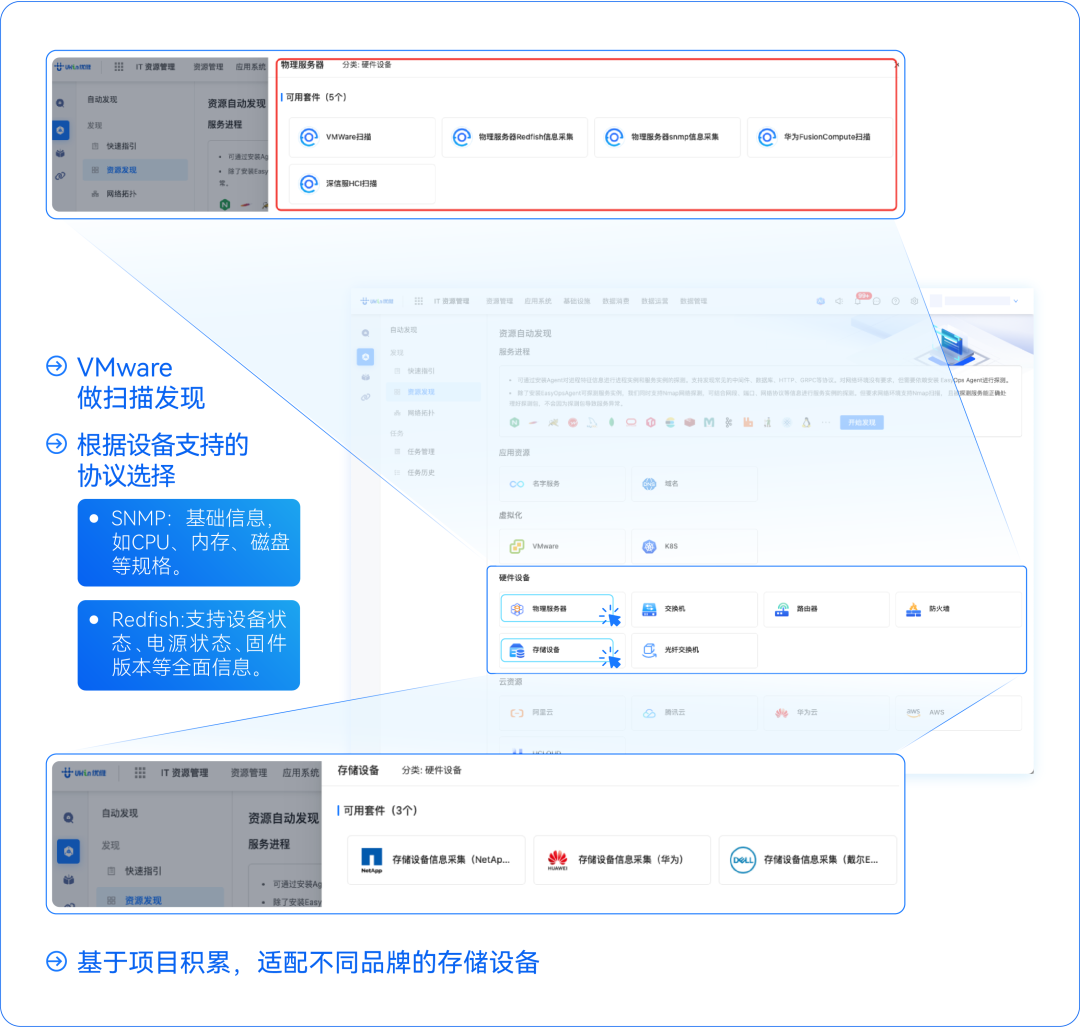The width and height of the screenshot is (1080, 1027).
Task: Expand the user account dropdown arrow
Action: pos(1015,301)
